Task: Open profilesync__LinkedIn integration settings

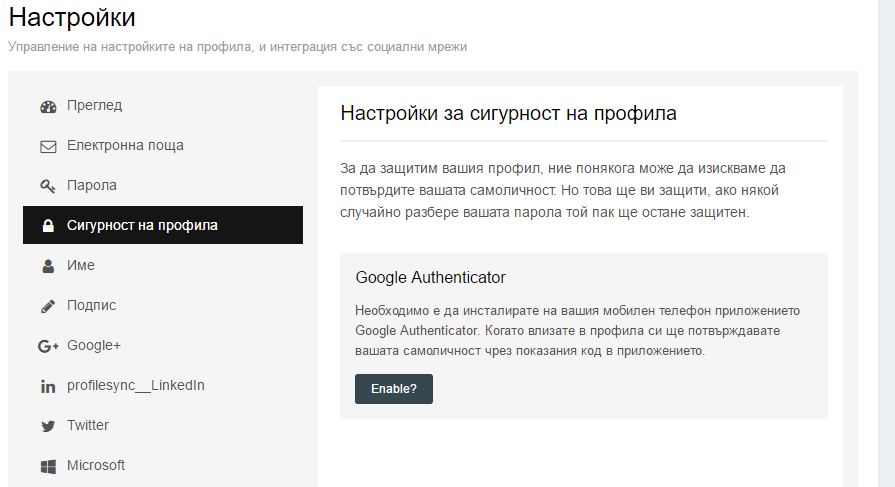Action: coord(163,385)
